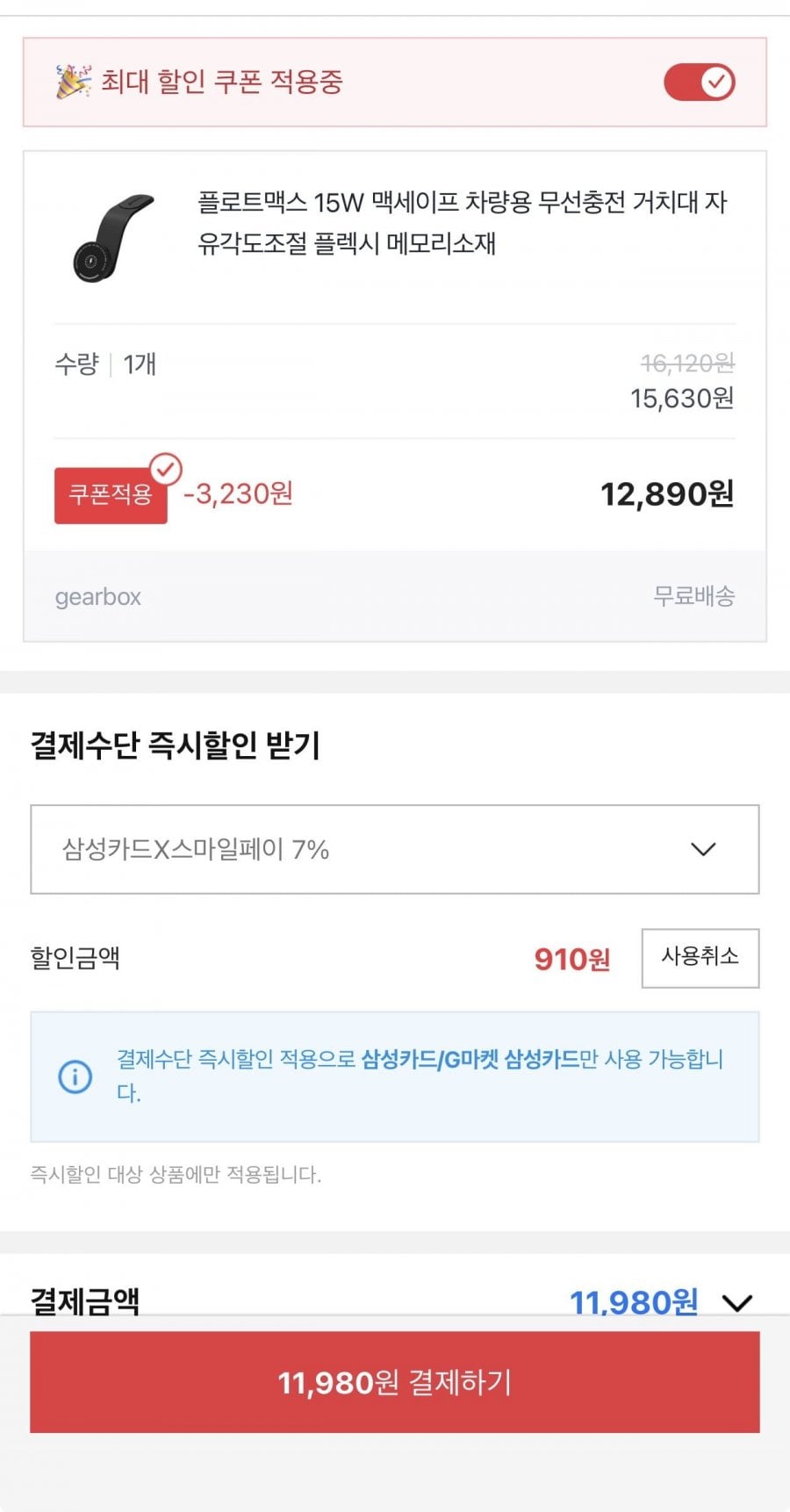Tap the 최대 할인 쿠폰 적용중 banner text
790x1512 pixels.
[221, 82]
